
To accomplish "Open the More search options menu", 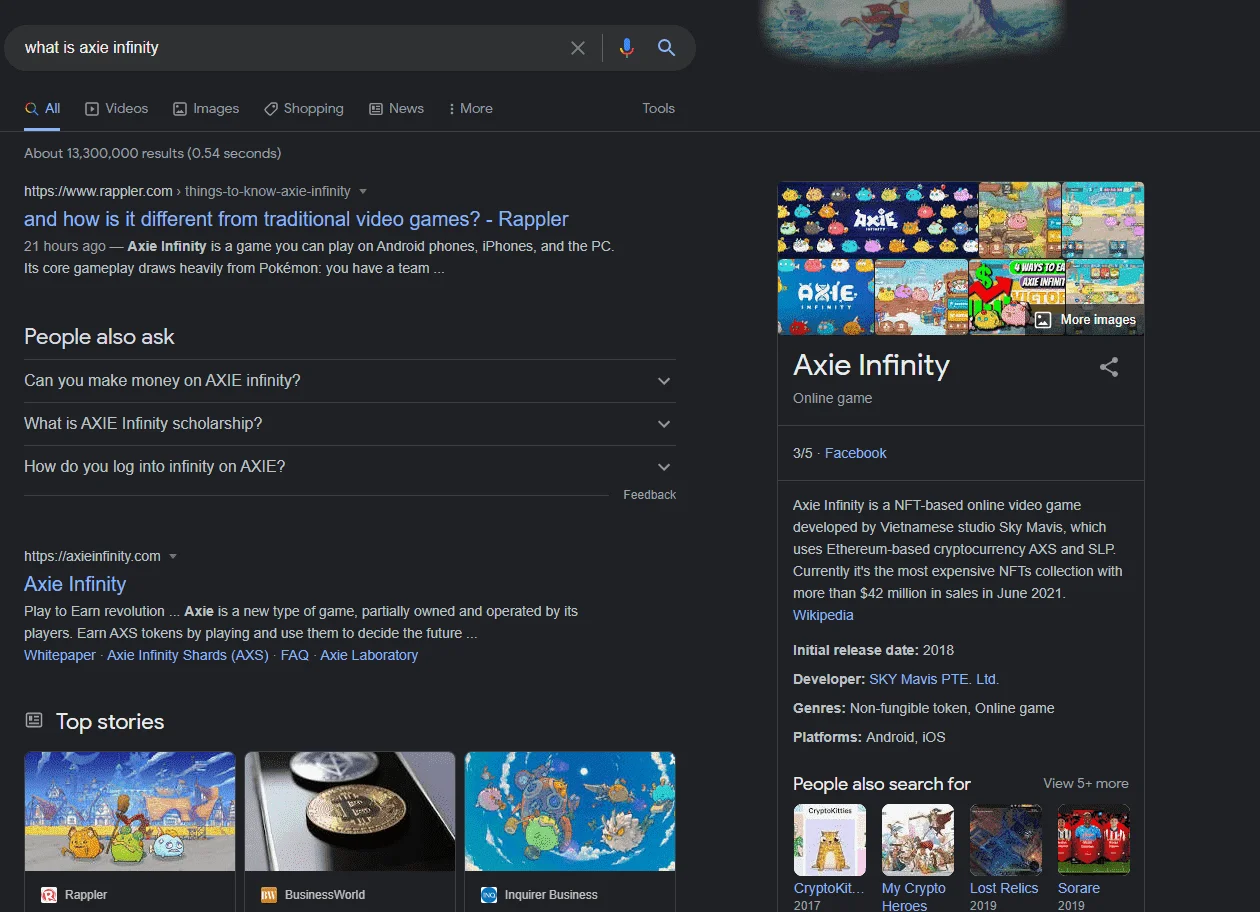I will pyautogui.click(x=470, y=109).
